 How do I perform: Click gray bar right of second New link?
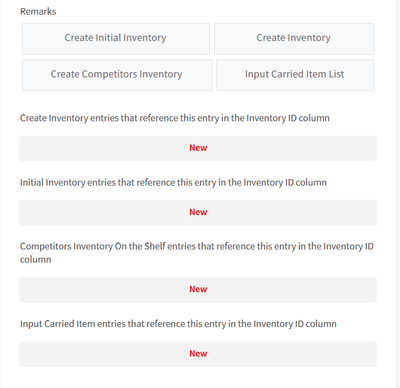292,212
